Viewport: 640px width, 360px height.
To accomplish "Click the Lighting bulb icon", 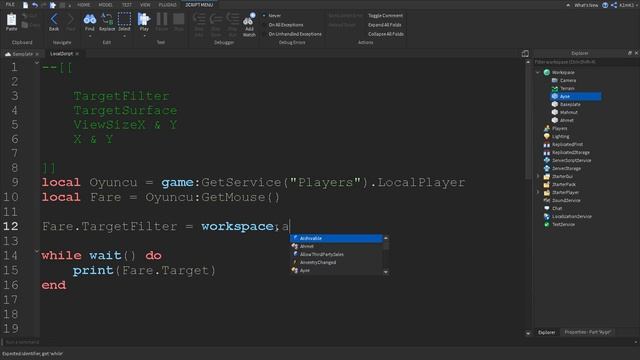I will [x=547, y=136].
